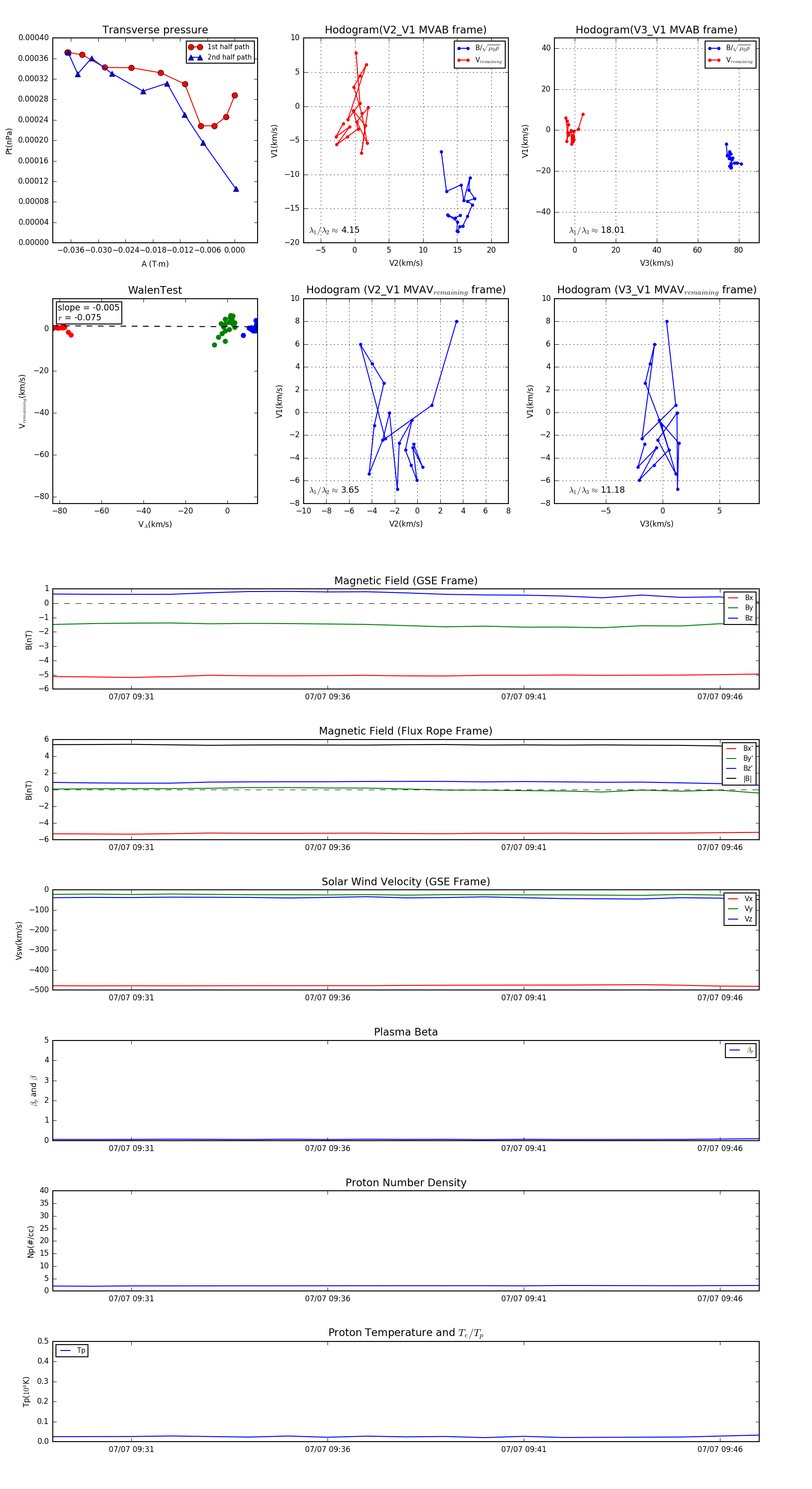Click the 'Magnetic Field (GSE Frame)' title
Screen dimensions: 812x1489
(406, 581)
